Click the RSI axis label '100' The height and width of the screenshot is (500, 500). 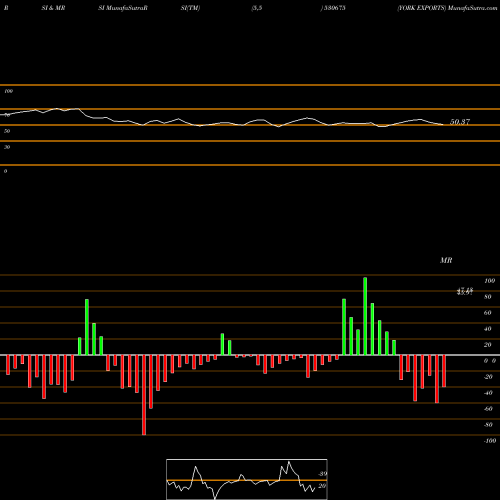click(x=8, y=91)
